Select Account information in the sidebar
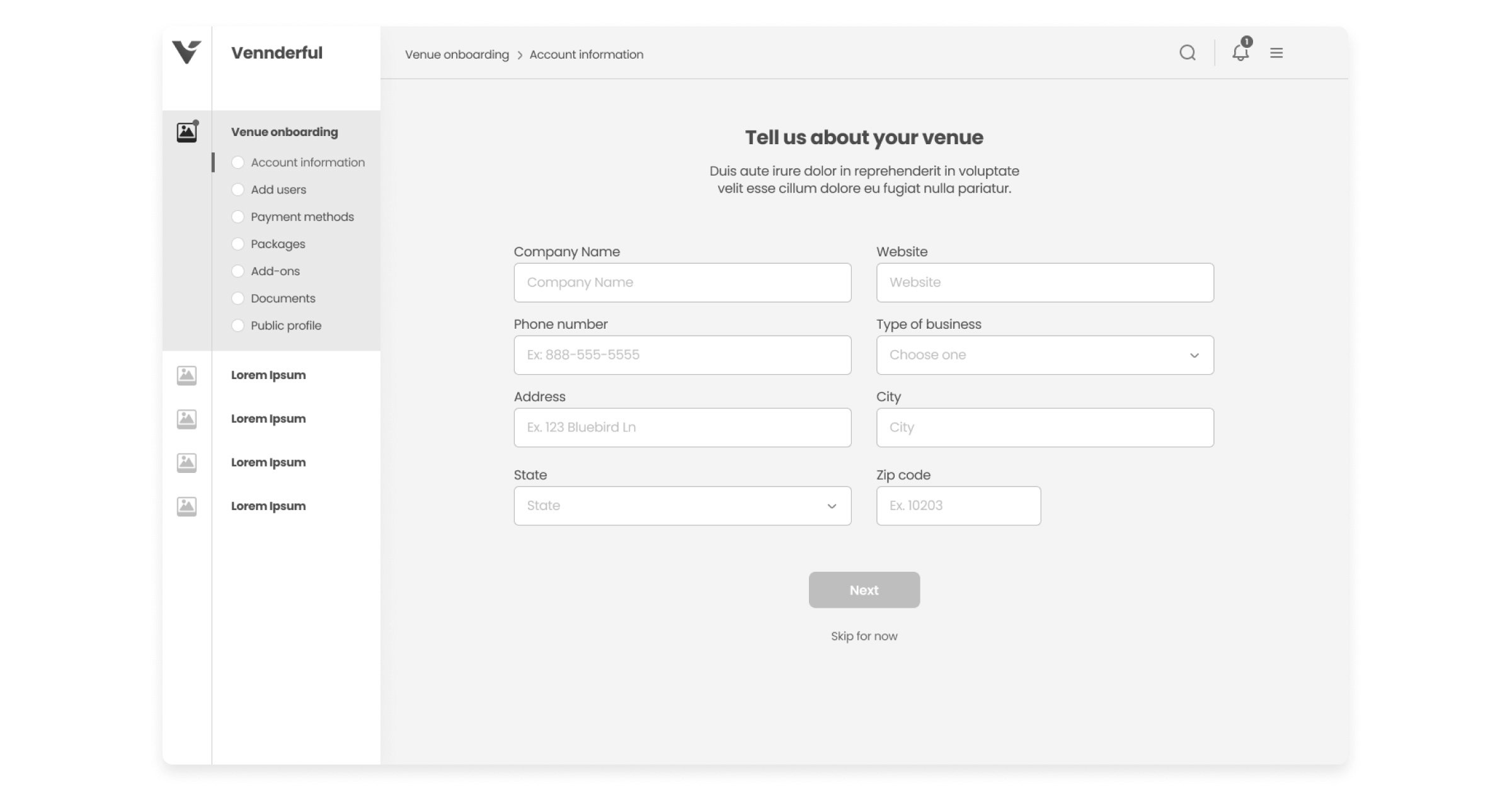Viewport: 1512px width, 791px height. [307, 162]
